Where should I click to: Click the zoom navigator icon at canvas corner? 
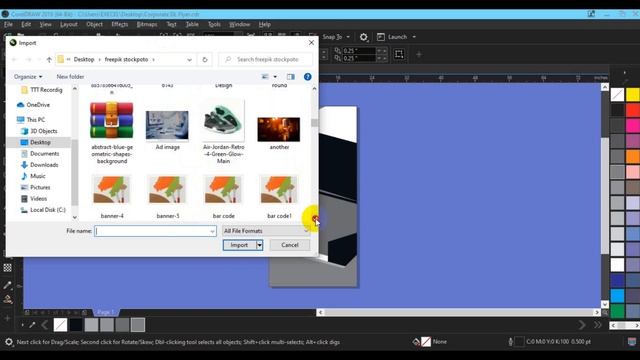coord(605,312)
